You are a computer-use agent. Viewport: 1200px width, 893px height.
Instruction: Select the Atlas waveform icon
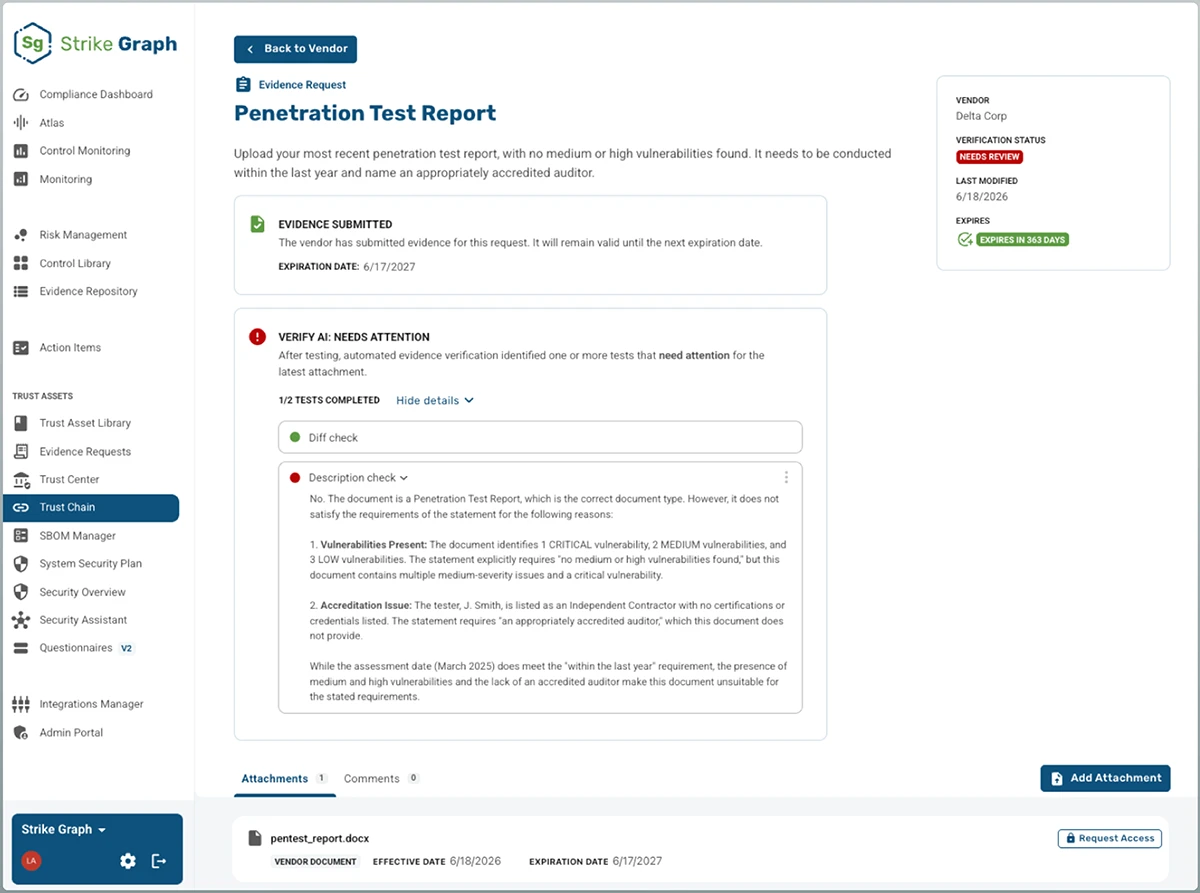point(20,123)
